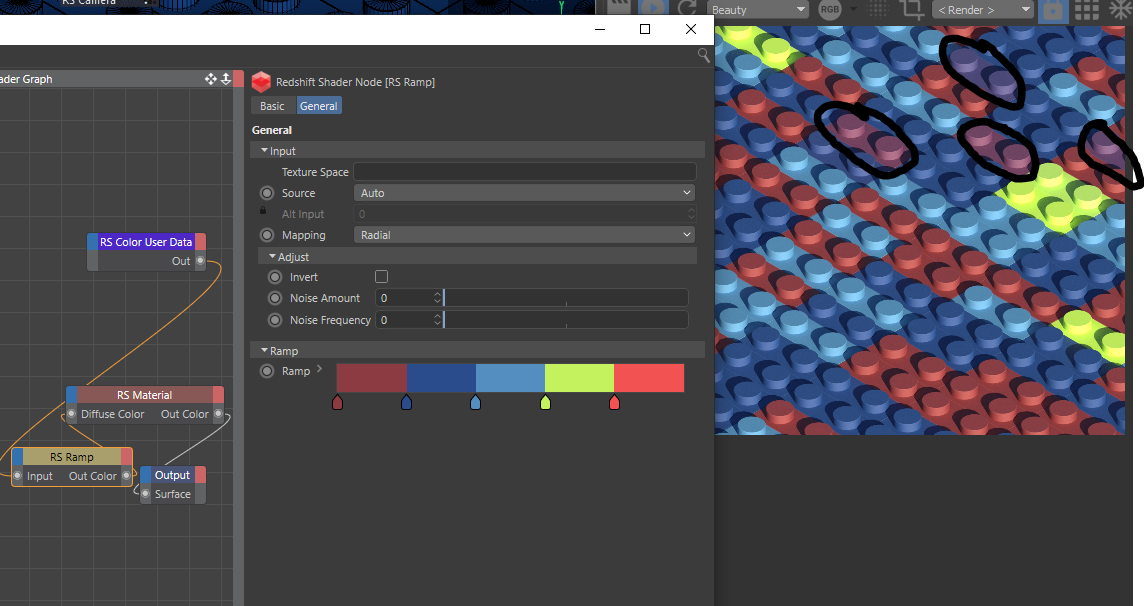Click the Out Color port on RS Material
The width and height of the screenshot is (1144, 606).
pyautogui.click(x=218, y=414)
